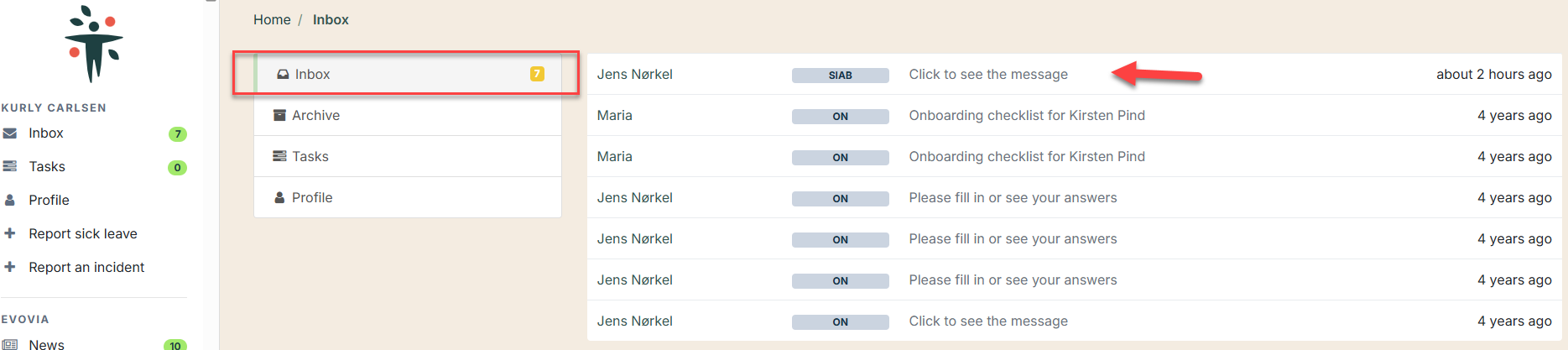This screenshot has width=1568, height=350.
Task: Click the Archive box icon in the center menu
Action: 279,115
